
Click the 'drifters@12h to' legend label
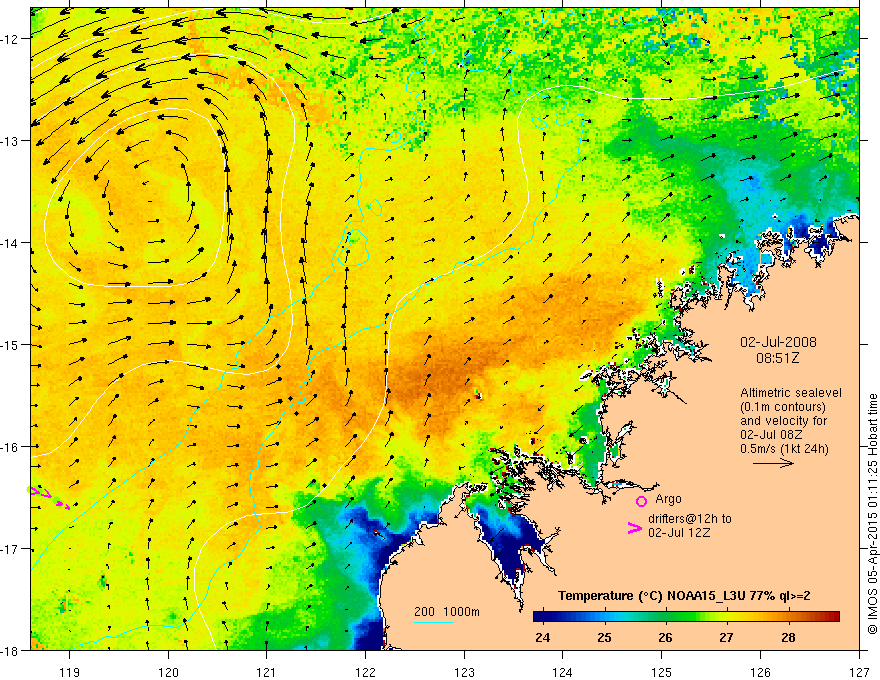(x=690, y=519)
